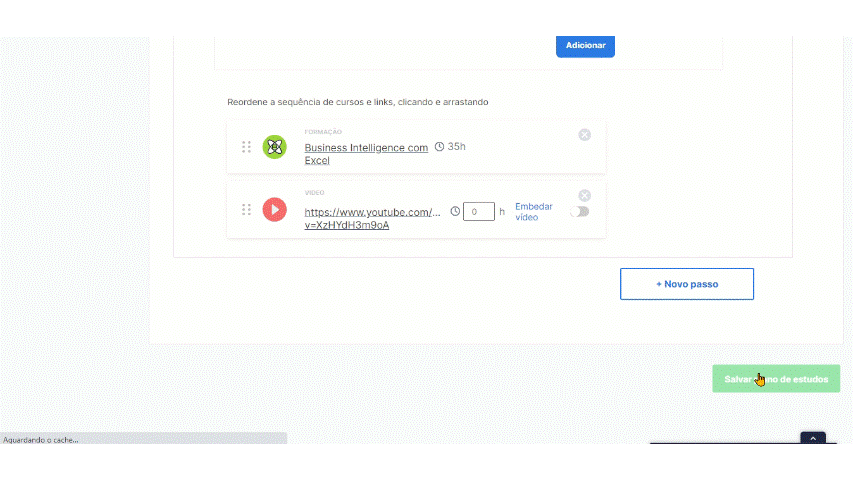The width and height of the screenshot is (853, 480).
Task: Enable the Embedar vídeo toggle
Action: pyautogui.click(x=579, y=212)
